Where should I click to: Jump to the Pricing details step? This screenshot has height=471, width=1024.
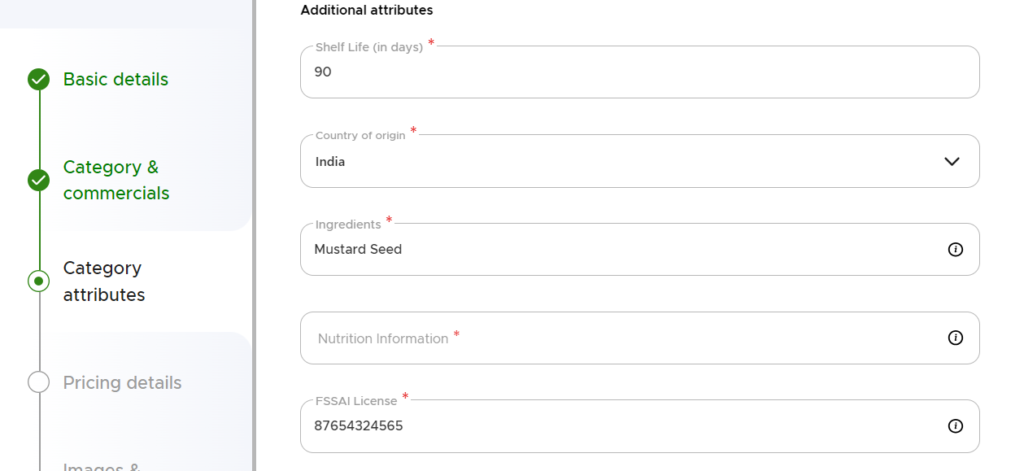coord(122,383)
